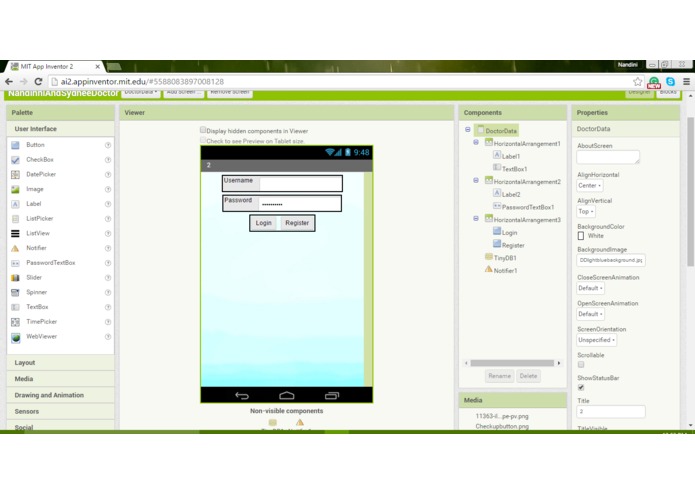This screenshot has width=695, height=494.
Task: Click the BackgroundColor White swatch
Action: 581,236
